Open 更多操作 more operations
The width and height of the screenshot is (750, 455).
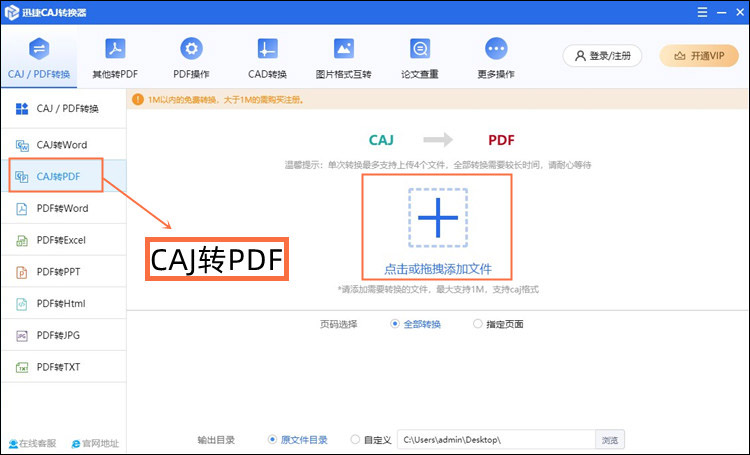[x=496, y=57]
